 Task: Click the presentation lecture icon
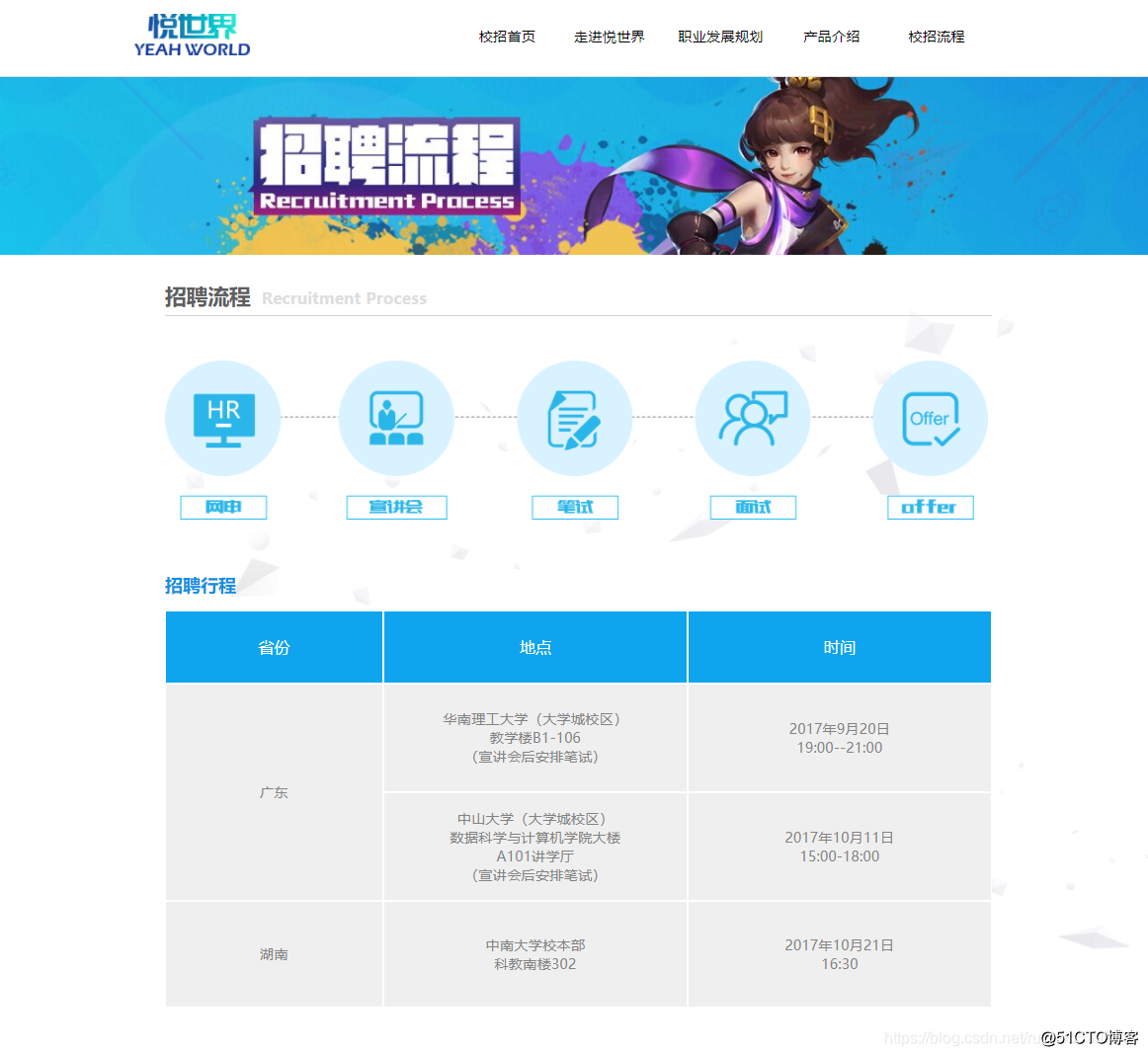396,419
